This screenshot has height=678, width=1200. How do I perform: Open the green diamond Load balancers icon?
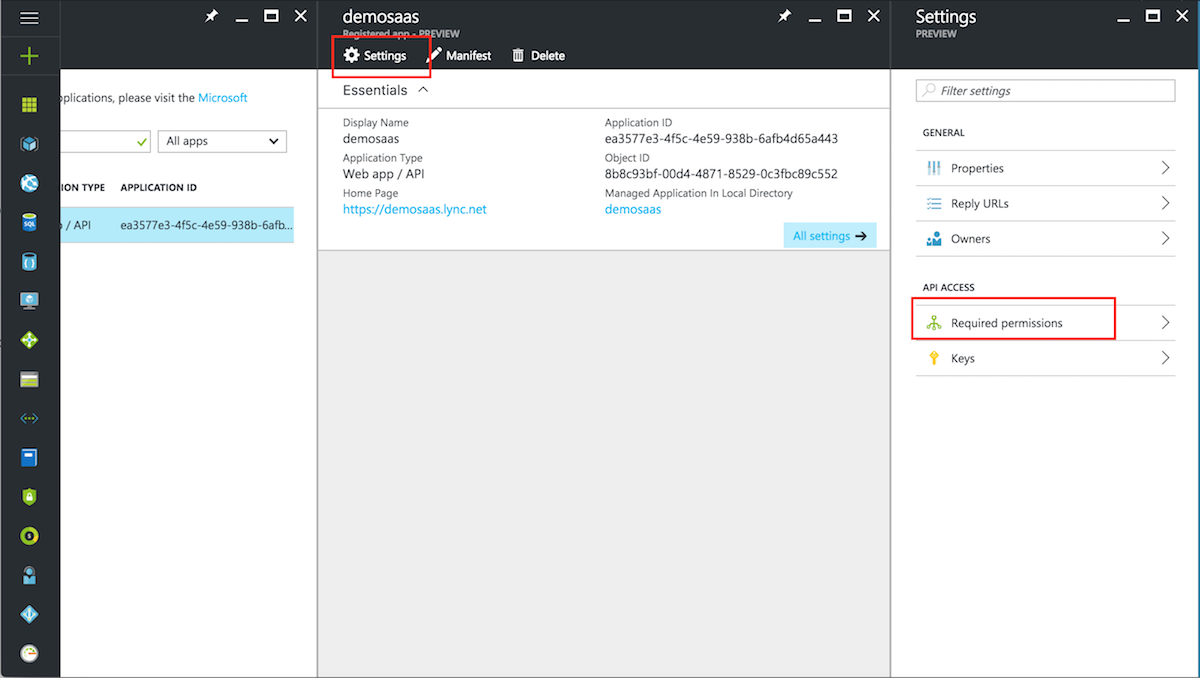point(29,340)
